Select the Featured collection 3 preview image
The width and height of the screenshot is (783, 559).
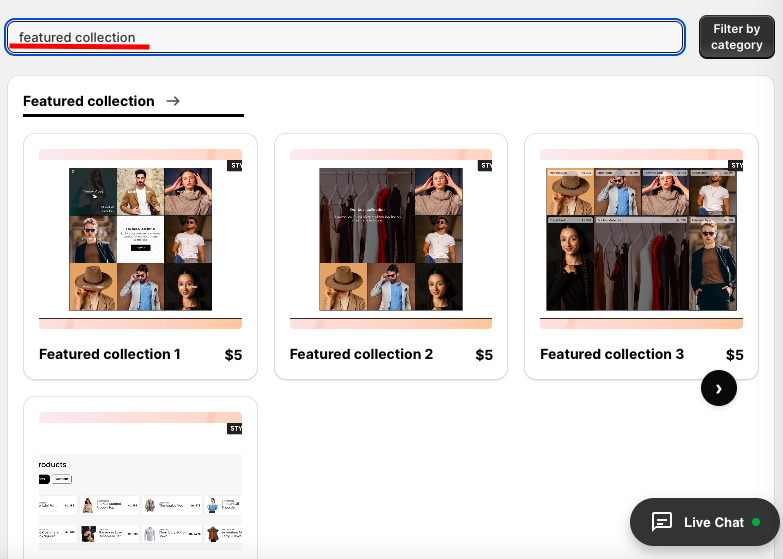pyautogui.click(x=641, y=239)
